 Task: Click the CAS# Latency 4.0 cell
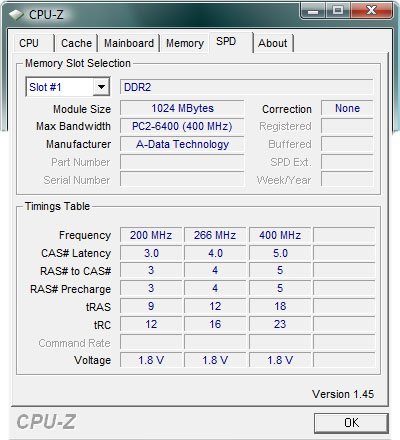(215, 253)
